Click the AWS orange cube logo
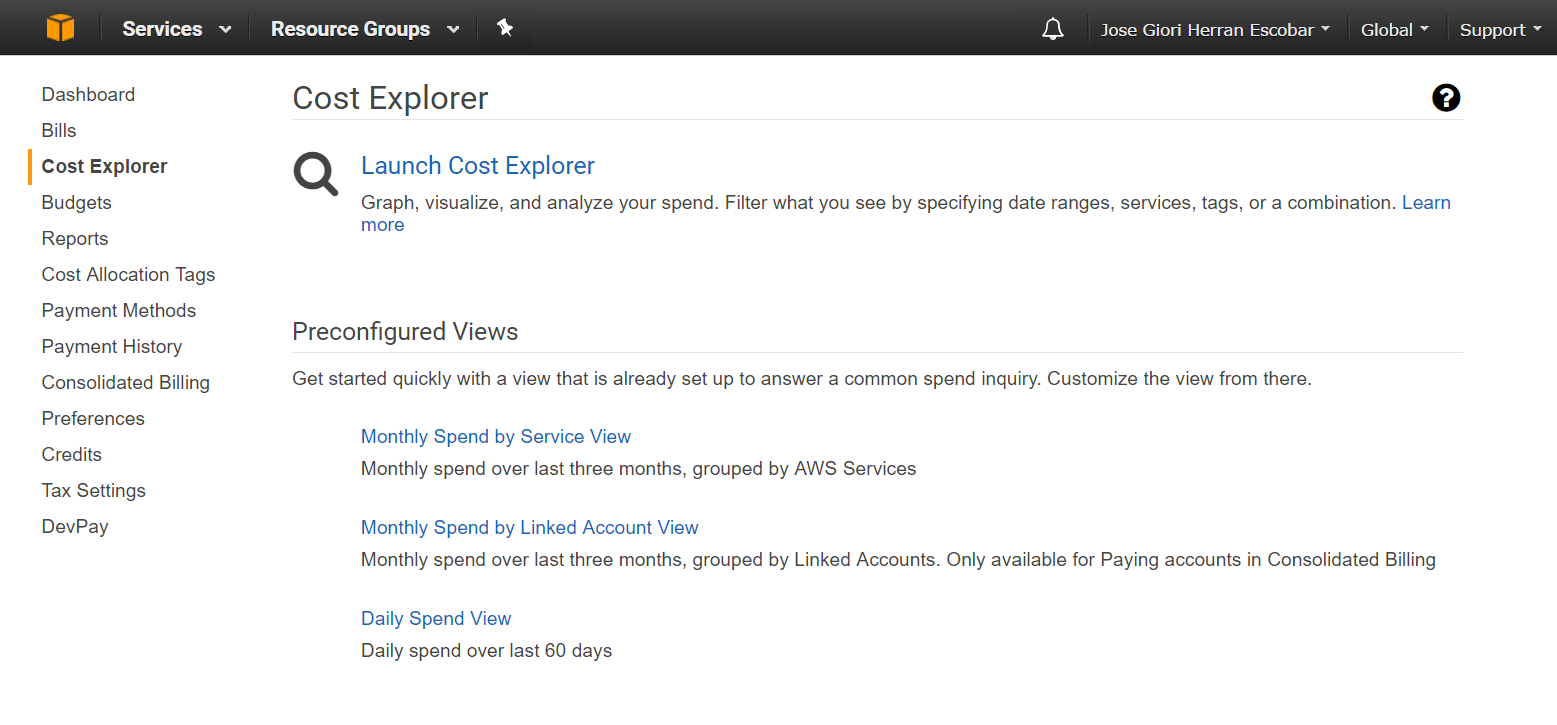This screenshot has width=1557, height=725. click(60, 28)
